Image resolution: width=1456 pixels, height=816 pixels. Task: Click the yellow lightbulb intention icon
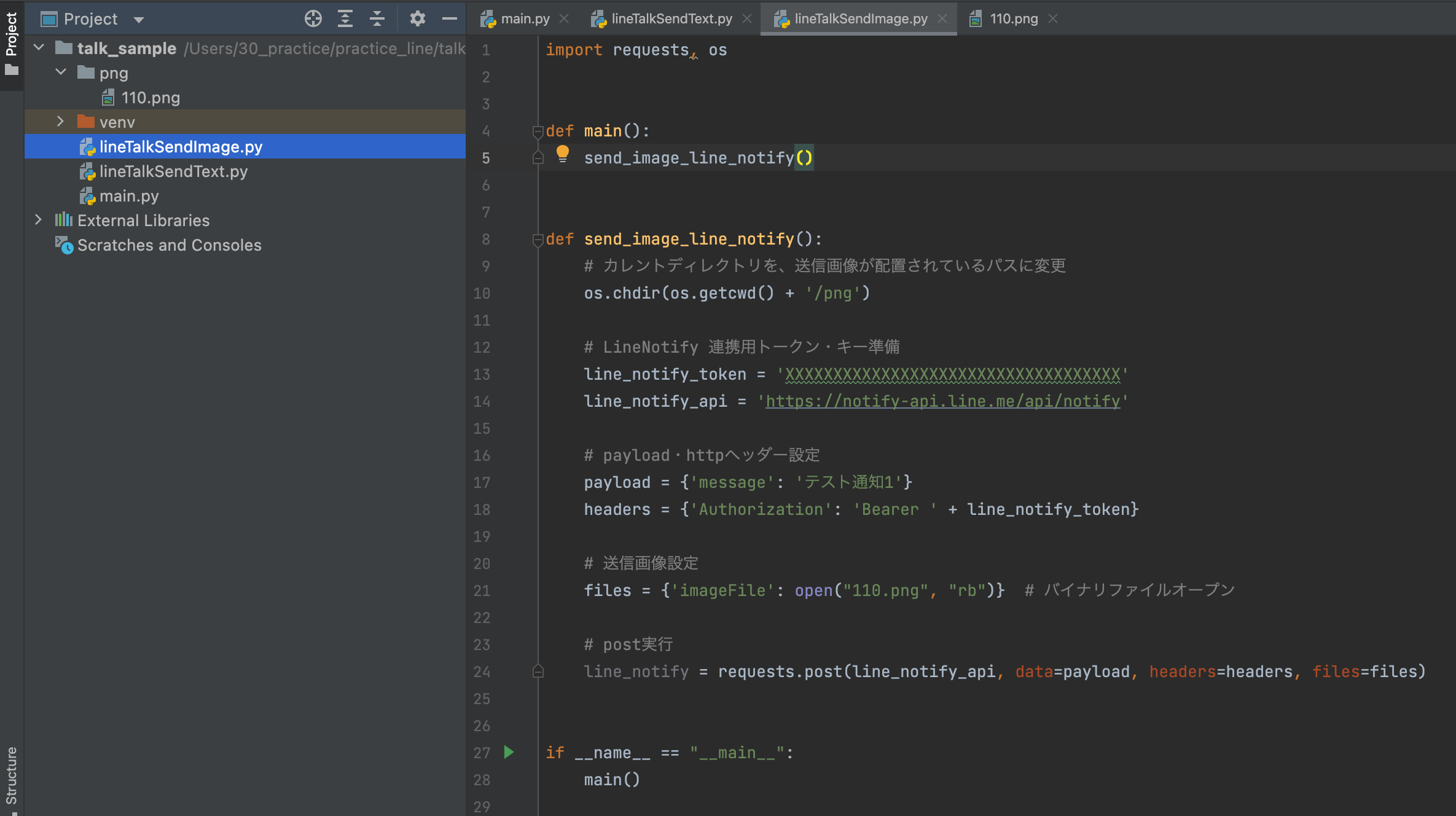(562, 154)
